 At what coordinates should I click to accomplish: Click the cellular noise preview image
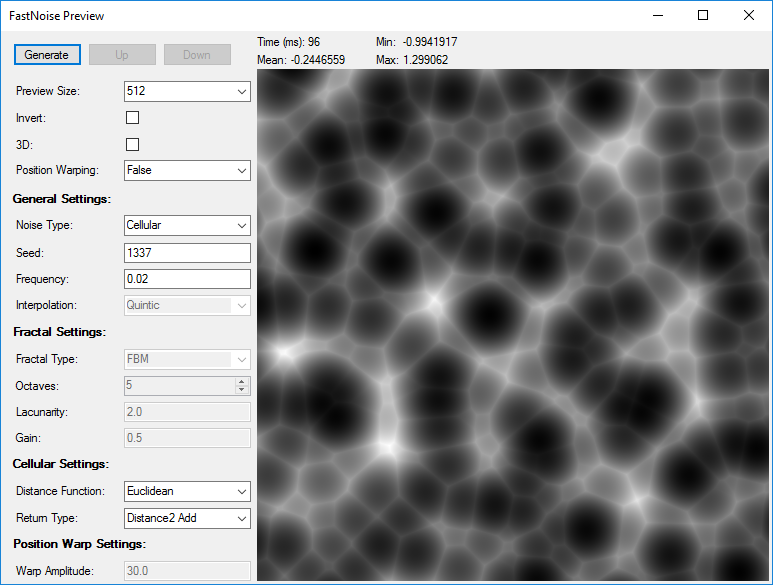[x=513, y=325]
